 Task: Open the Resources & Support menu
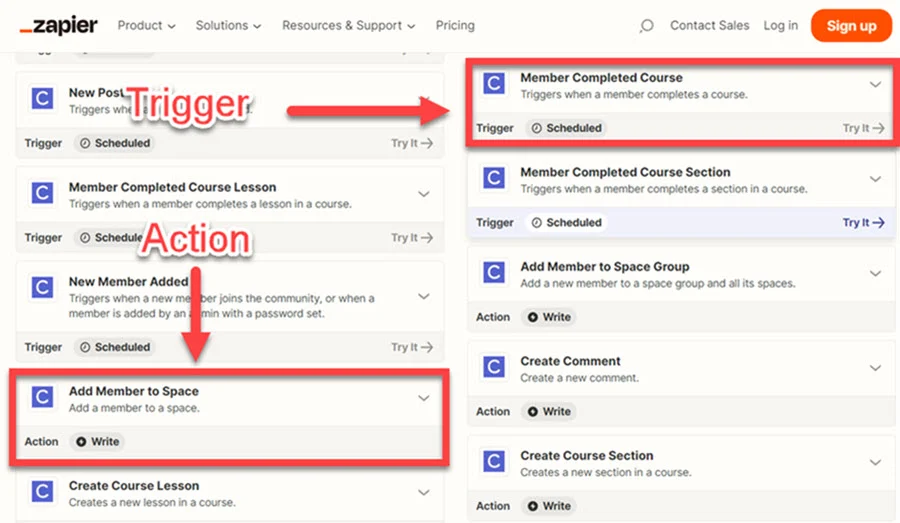pos(349,26)
